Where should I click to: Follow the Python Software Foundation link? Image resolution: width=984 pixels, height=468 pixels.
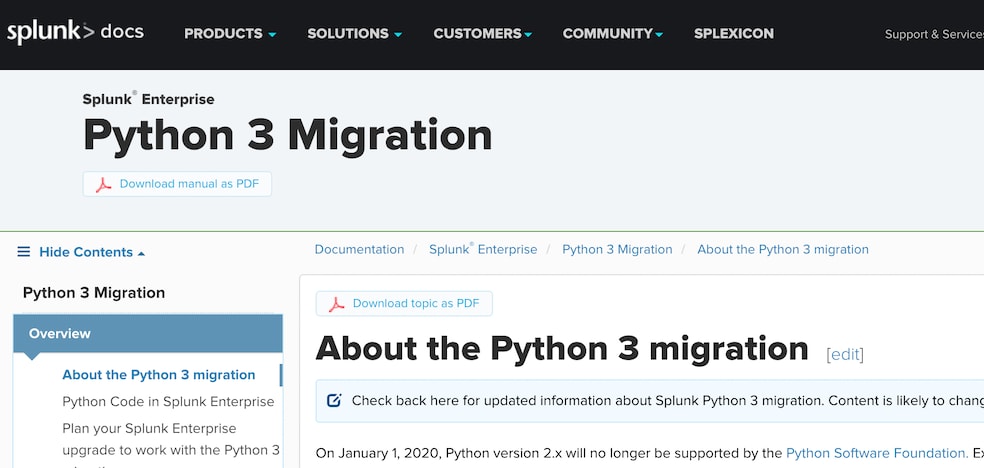[x=876, y=453]
